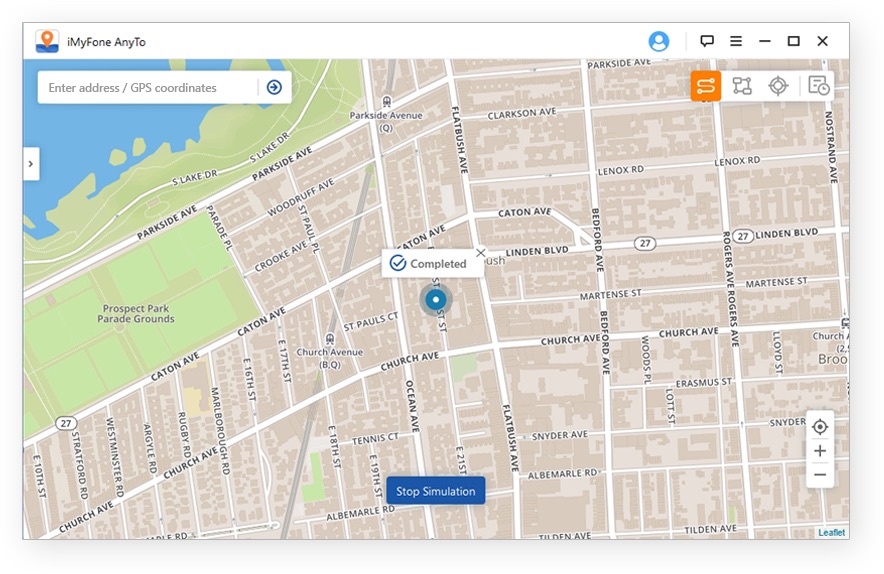Click the Prospect Park Parade Grounds label
Screen dimensions: 884x574
pos(136,314)
